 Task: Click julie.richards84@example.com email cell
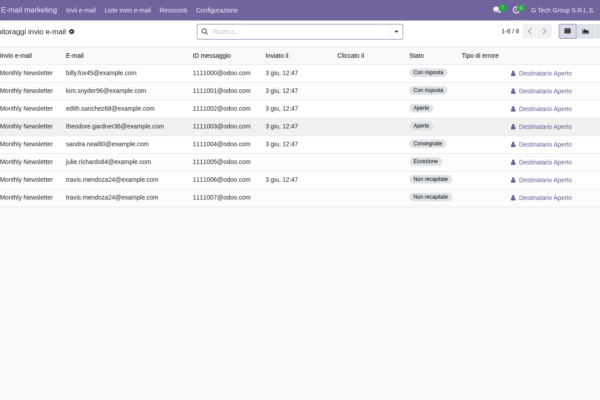[108, 162]
